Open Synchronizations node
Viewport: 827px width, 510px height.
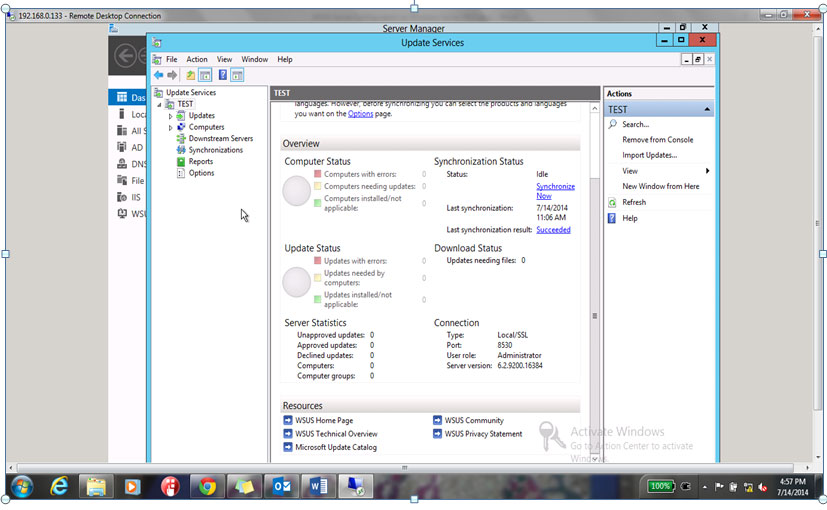(x=216, y=150)
